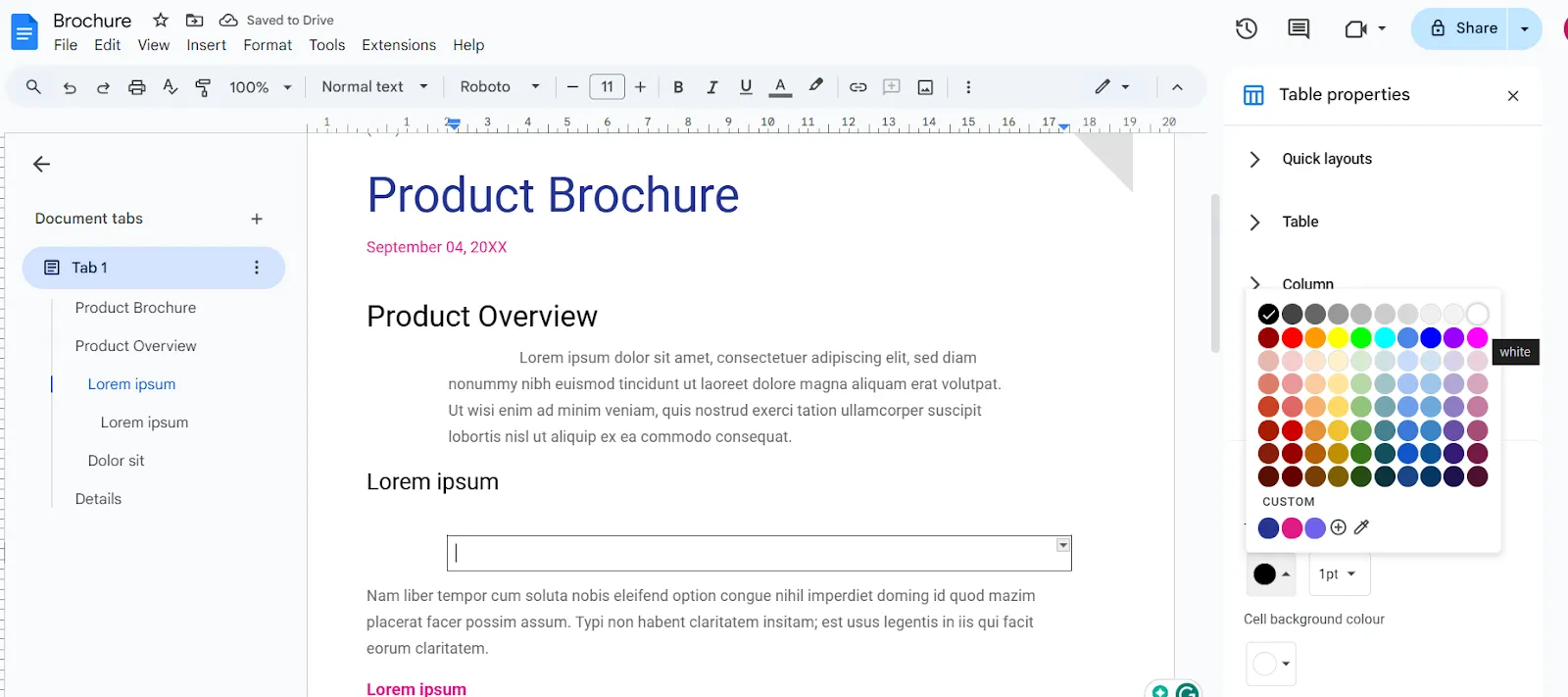Image resolution: width=1568 pixels, height=697 pixels.
Task: Toggle underline formatting
Action: [x=746, y=87]
